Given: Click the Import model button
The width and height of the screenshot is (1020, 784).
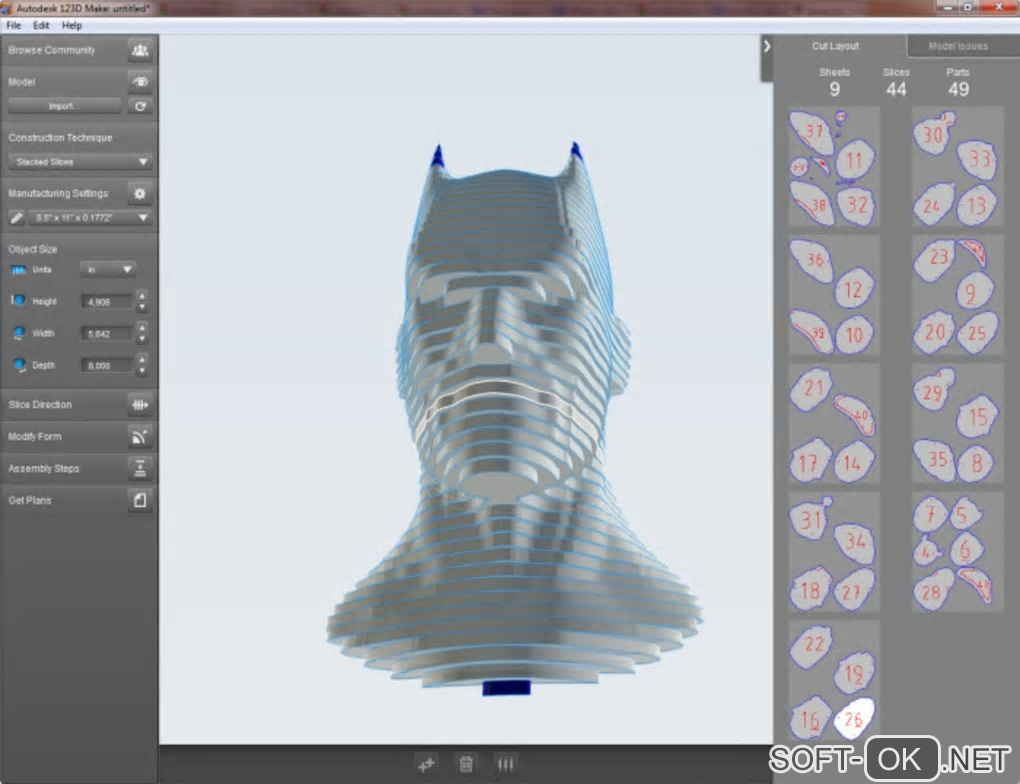Looking at the screenshot, I should (x=64, y=106).
